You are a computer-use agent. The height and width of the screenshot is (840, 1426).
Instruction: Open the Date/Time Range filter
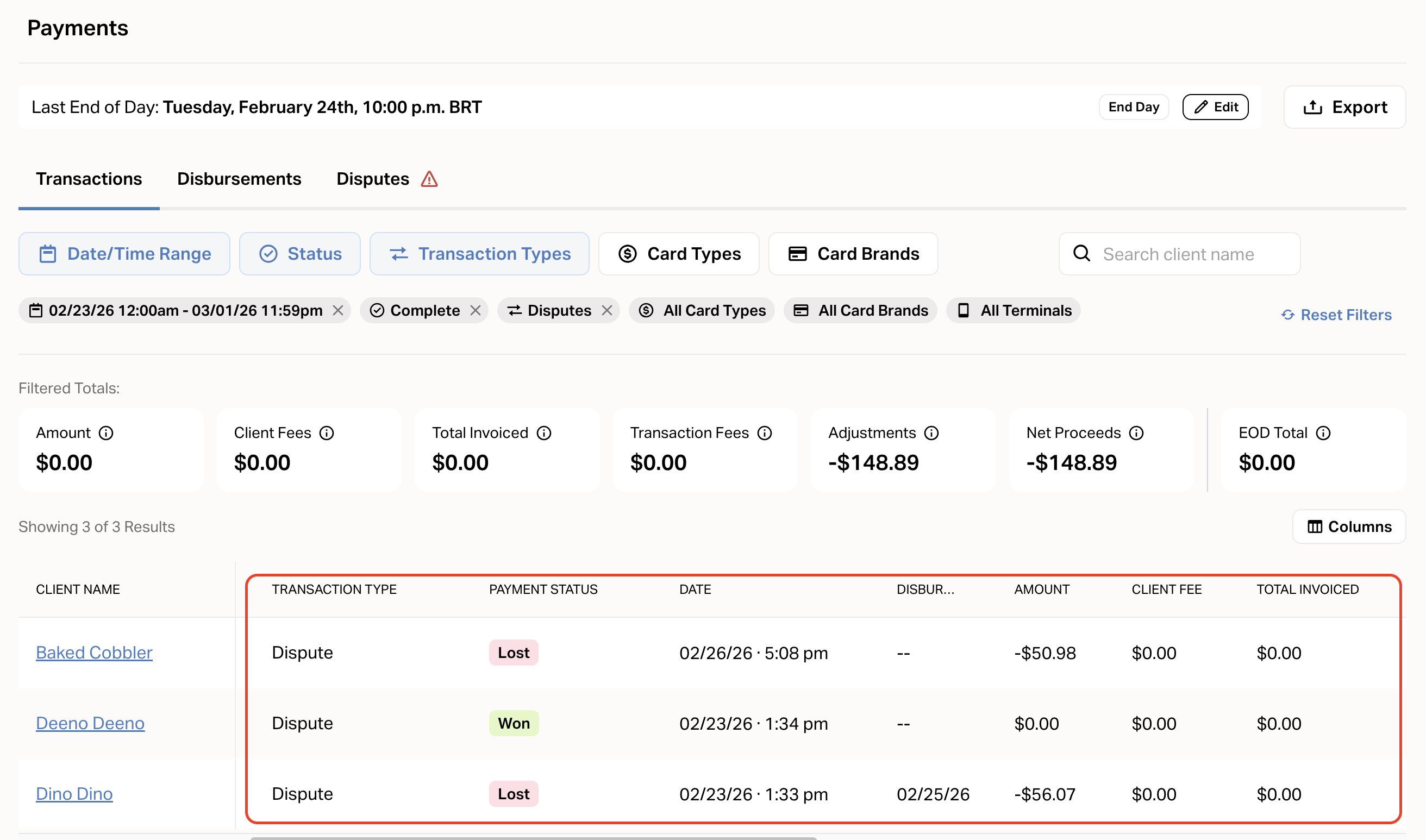124,254
